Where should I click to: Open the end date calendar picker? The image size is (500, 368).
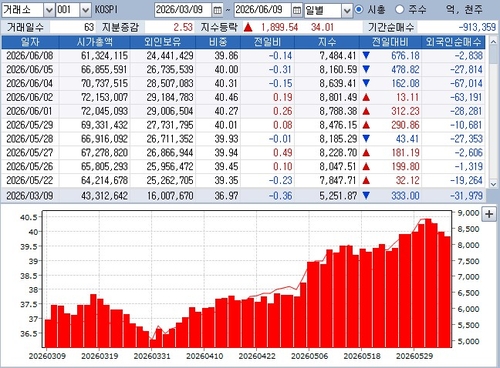tap(297, 10)
